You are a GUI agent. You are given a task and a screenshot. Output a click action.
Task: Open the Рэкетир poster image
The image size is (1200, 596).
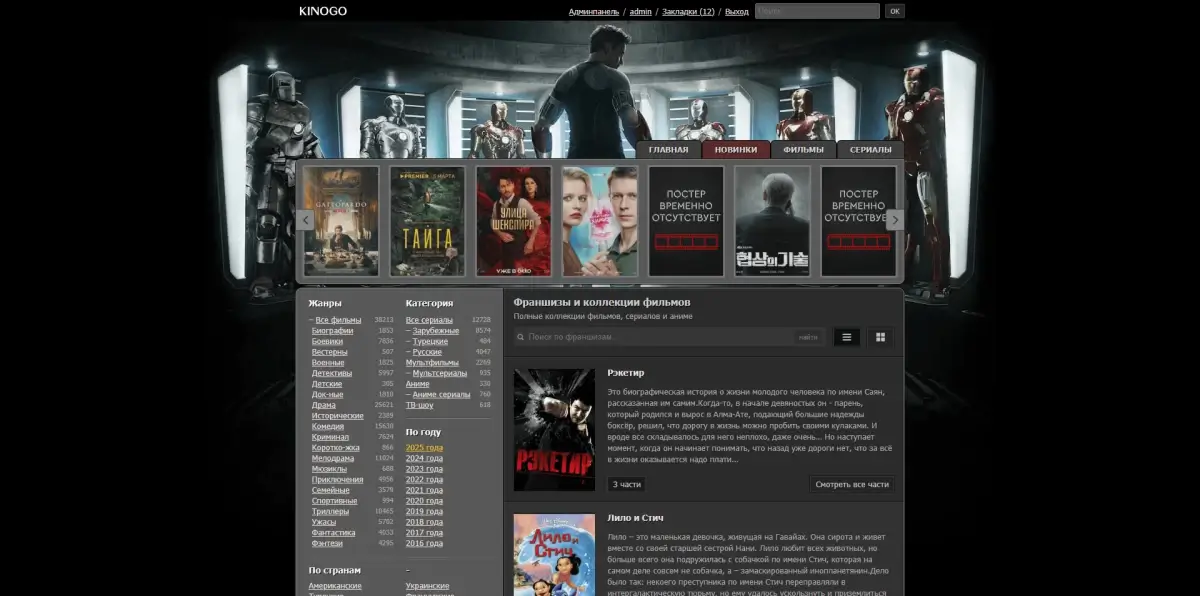[x=554, y=430]
